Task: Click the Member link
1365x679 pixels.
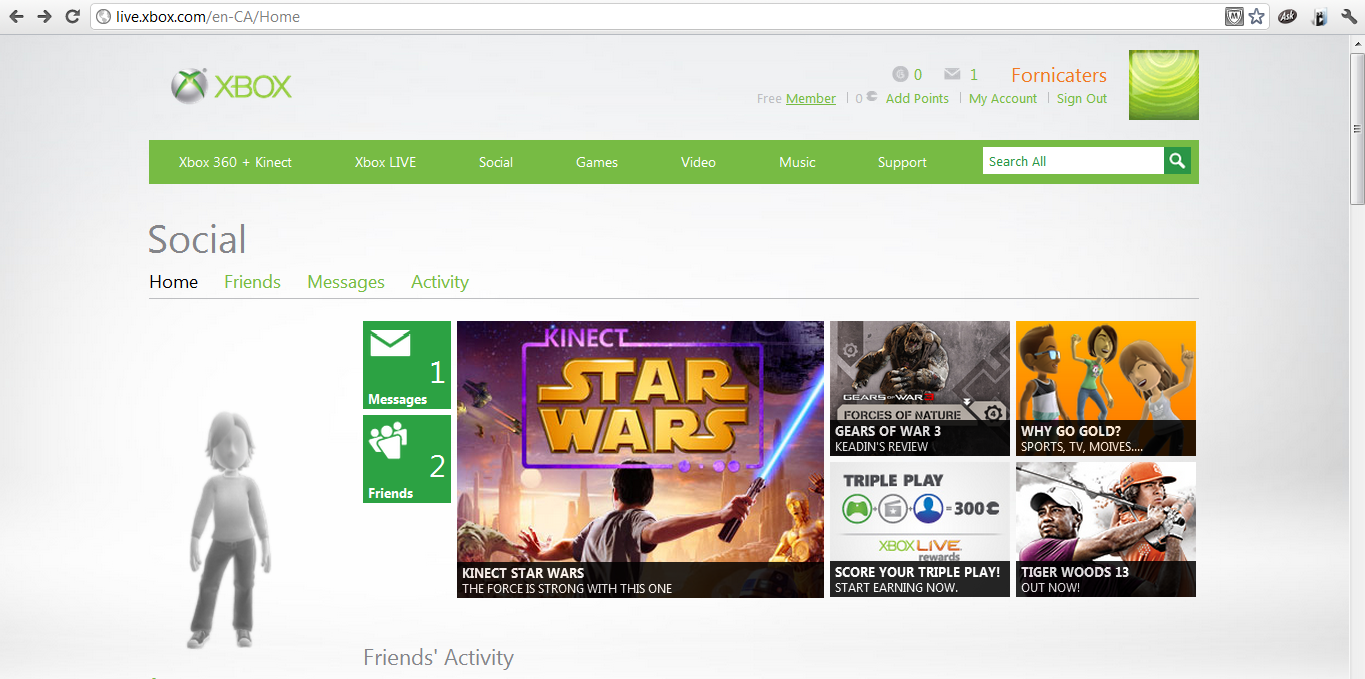Action: tap(811, 98)
